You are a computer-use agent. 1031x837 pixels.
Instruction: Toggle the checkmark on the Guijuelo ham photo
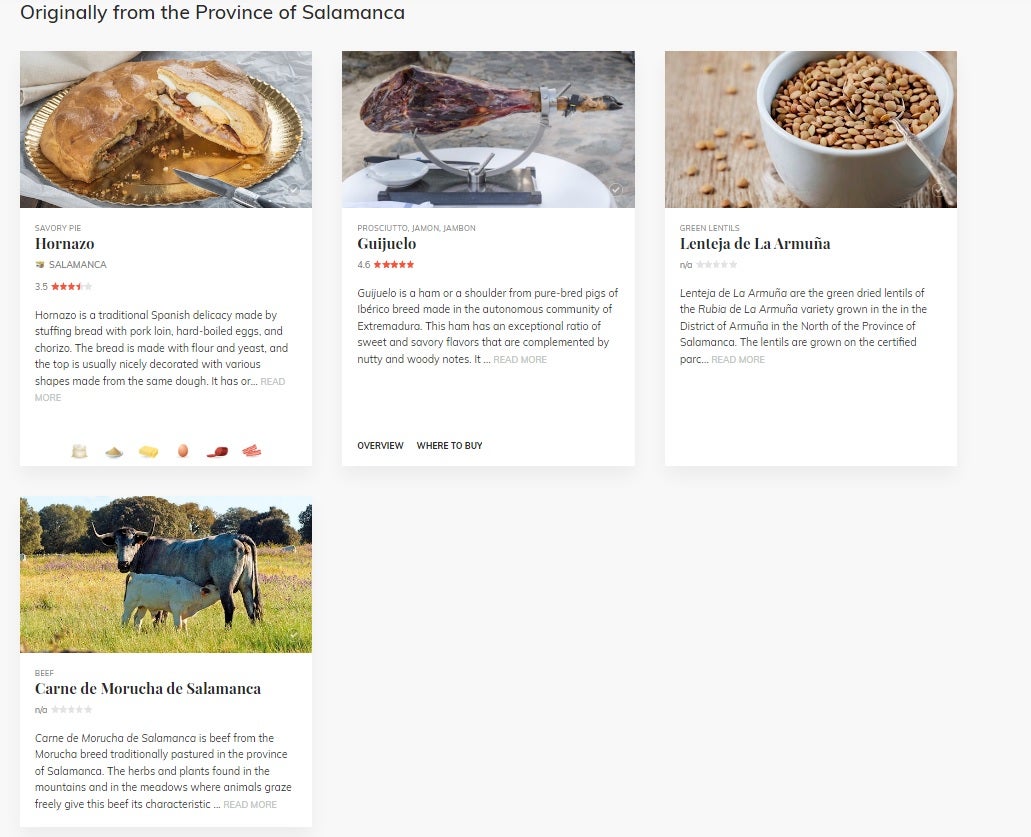(615, 189)
